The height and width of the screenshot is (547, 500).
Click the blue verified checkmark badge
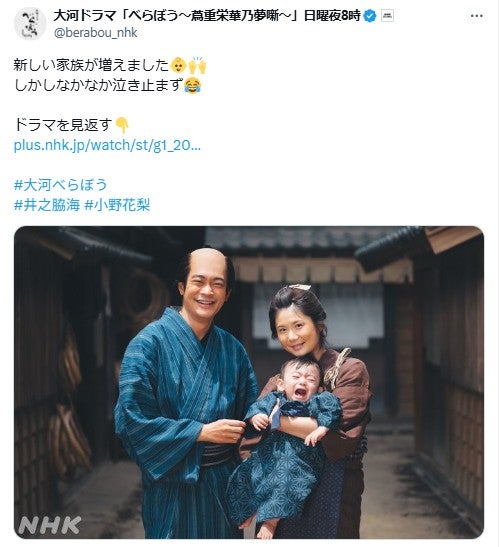pos(370,16)
